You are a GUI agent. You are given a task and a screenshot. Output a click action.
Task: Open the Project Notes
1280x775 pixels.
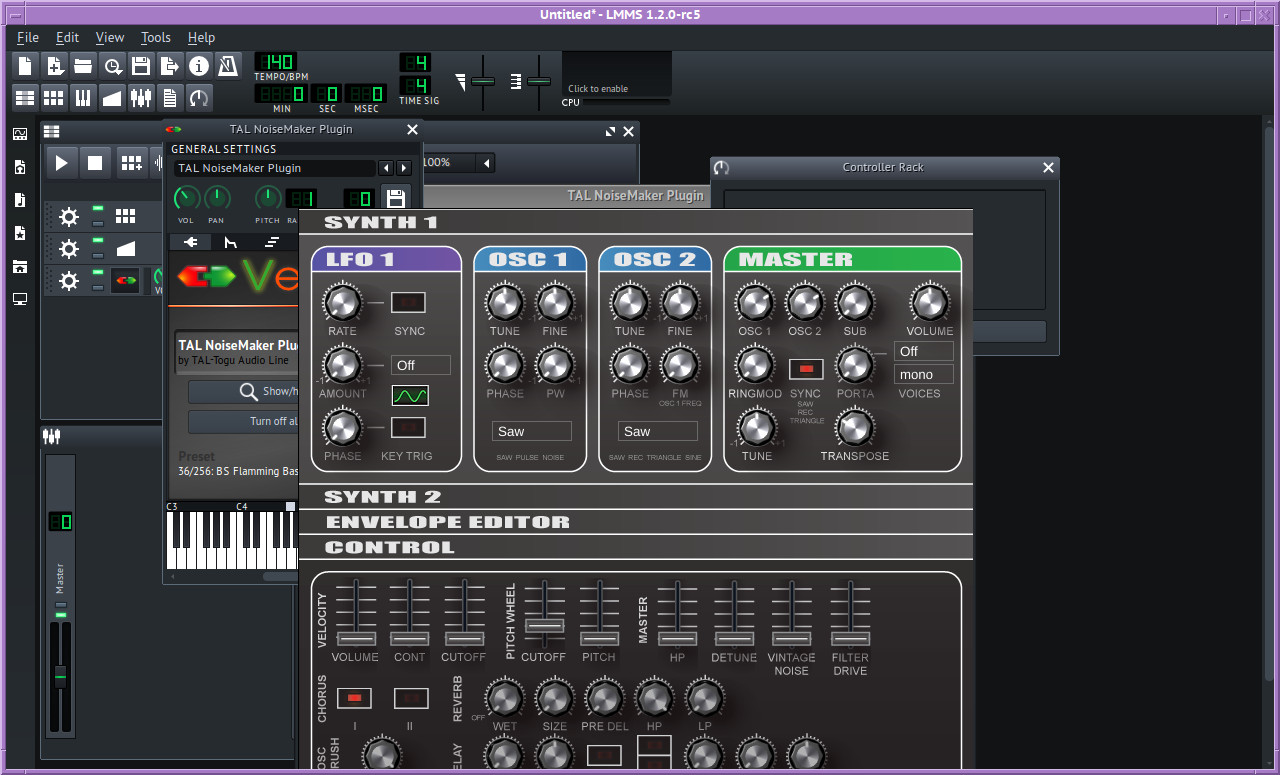click(168, 97)
